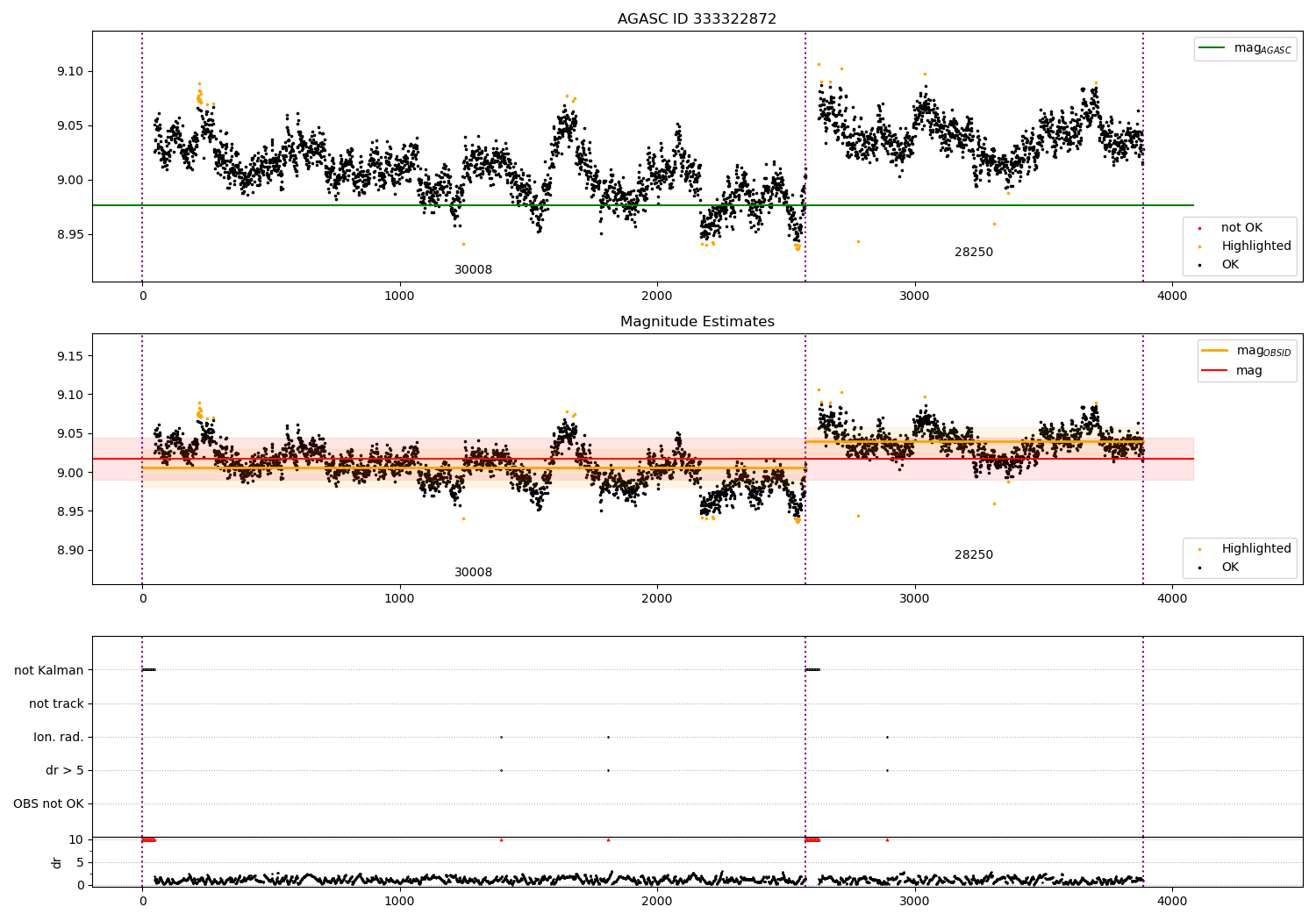Click the red line sample beside 'mag' legend
Image resolution: width=1316 pixels, height=921 pixels.
click(x=1214, y=370)
